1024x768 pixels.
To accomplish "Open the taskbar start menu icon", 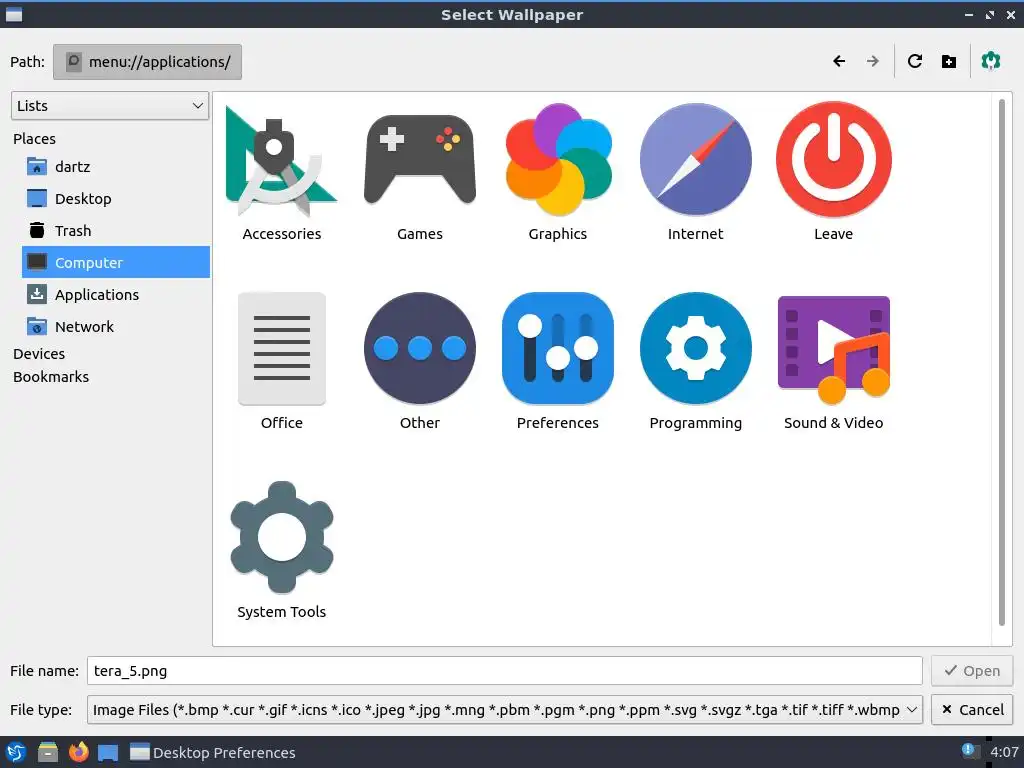I will click(x=16, y=752).
